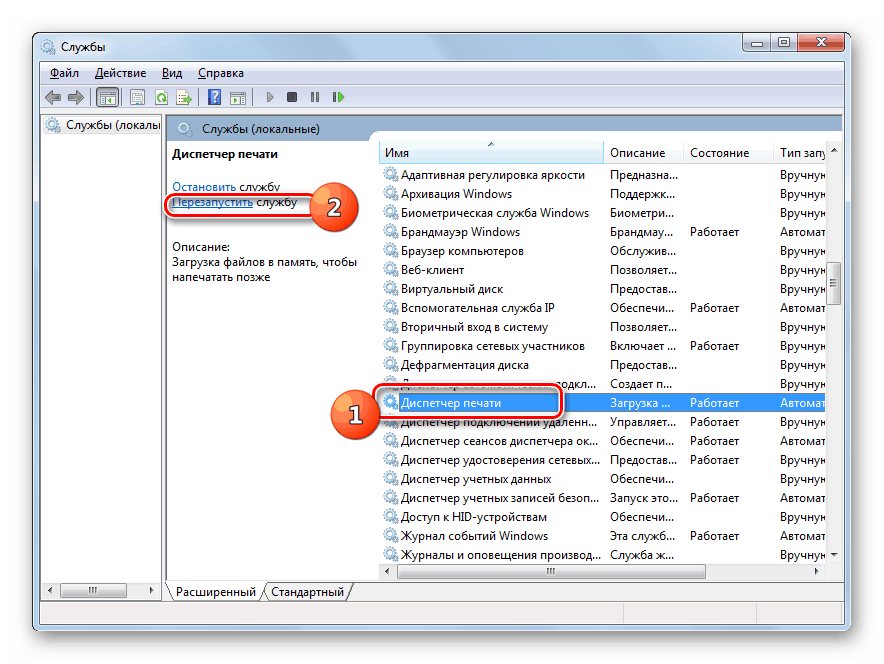Click the Перезапустить service link
This screenshot has height=664, width=884.
[212, 202]
